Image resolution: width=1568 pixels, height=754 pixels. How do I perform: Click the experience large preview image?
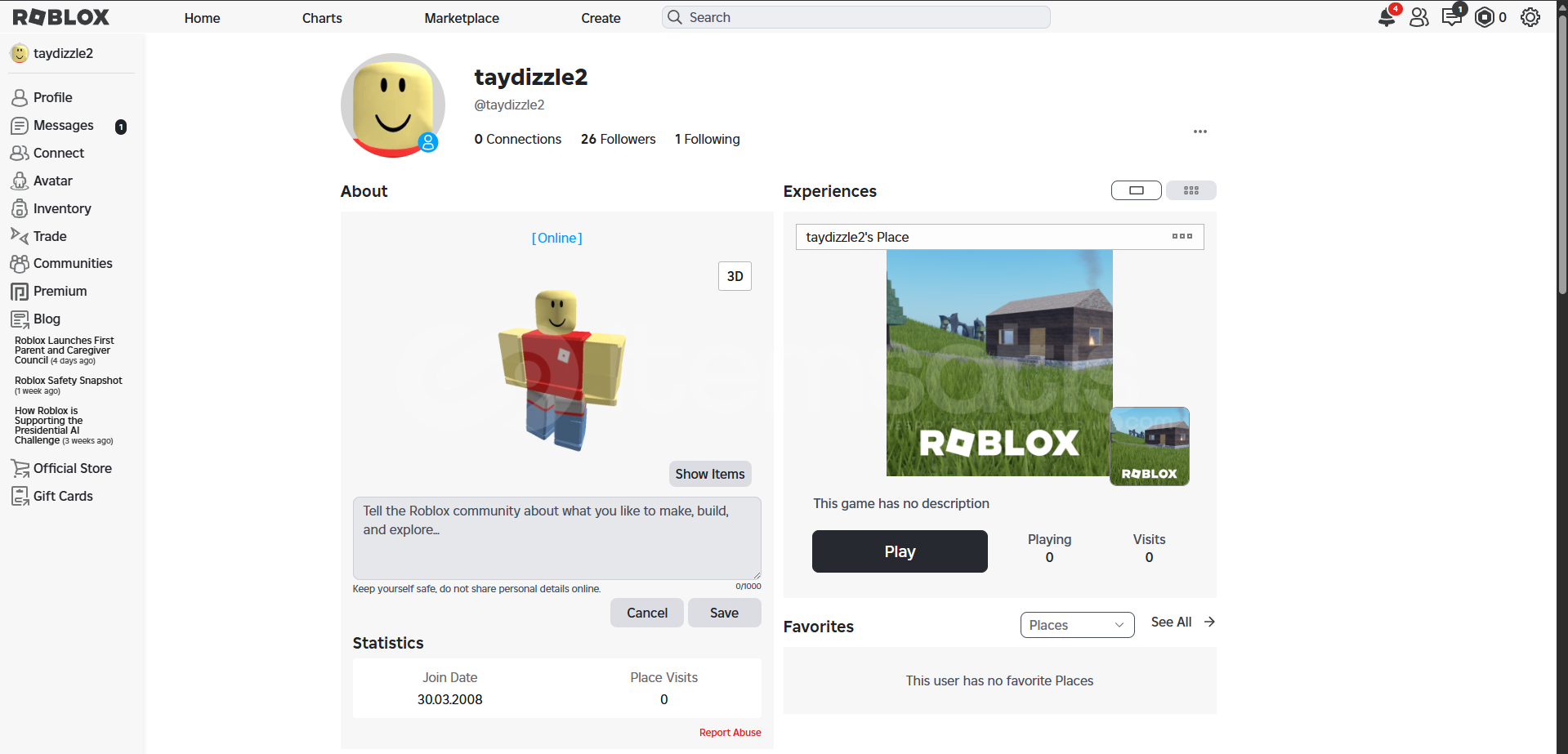(x=999, y=363)
